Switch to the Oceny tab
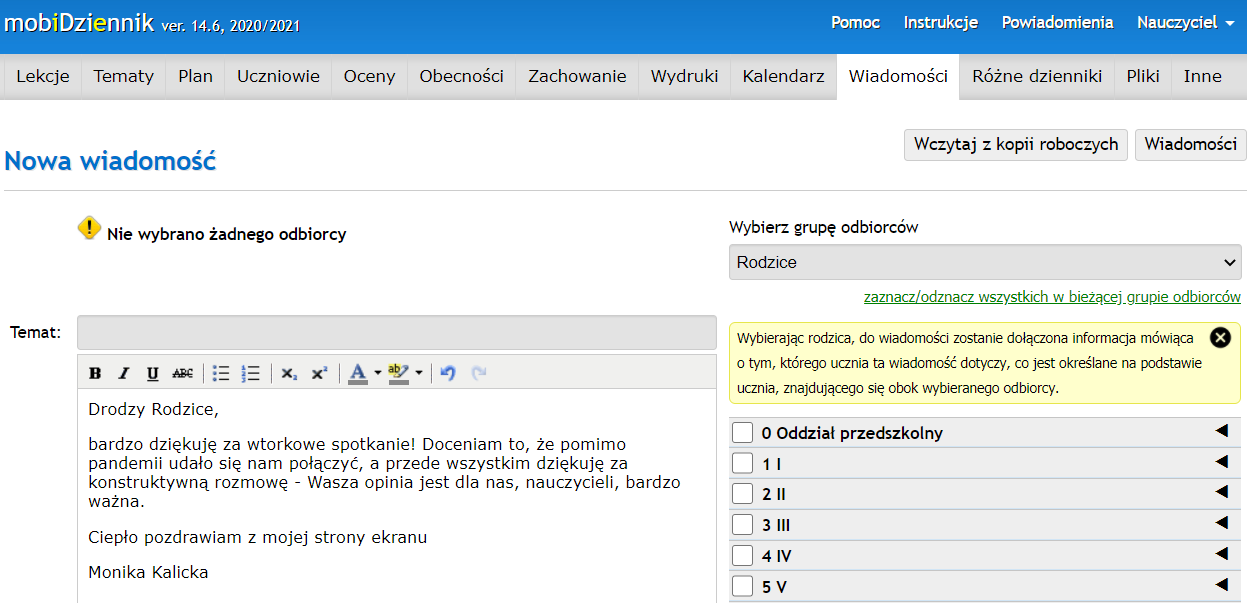This screenshot has width=1247, height=603. click(x=369, y=76)
